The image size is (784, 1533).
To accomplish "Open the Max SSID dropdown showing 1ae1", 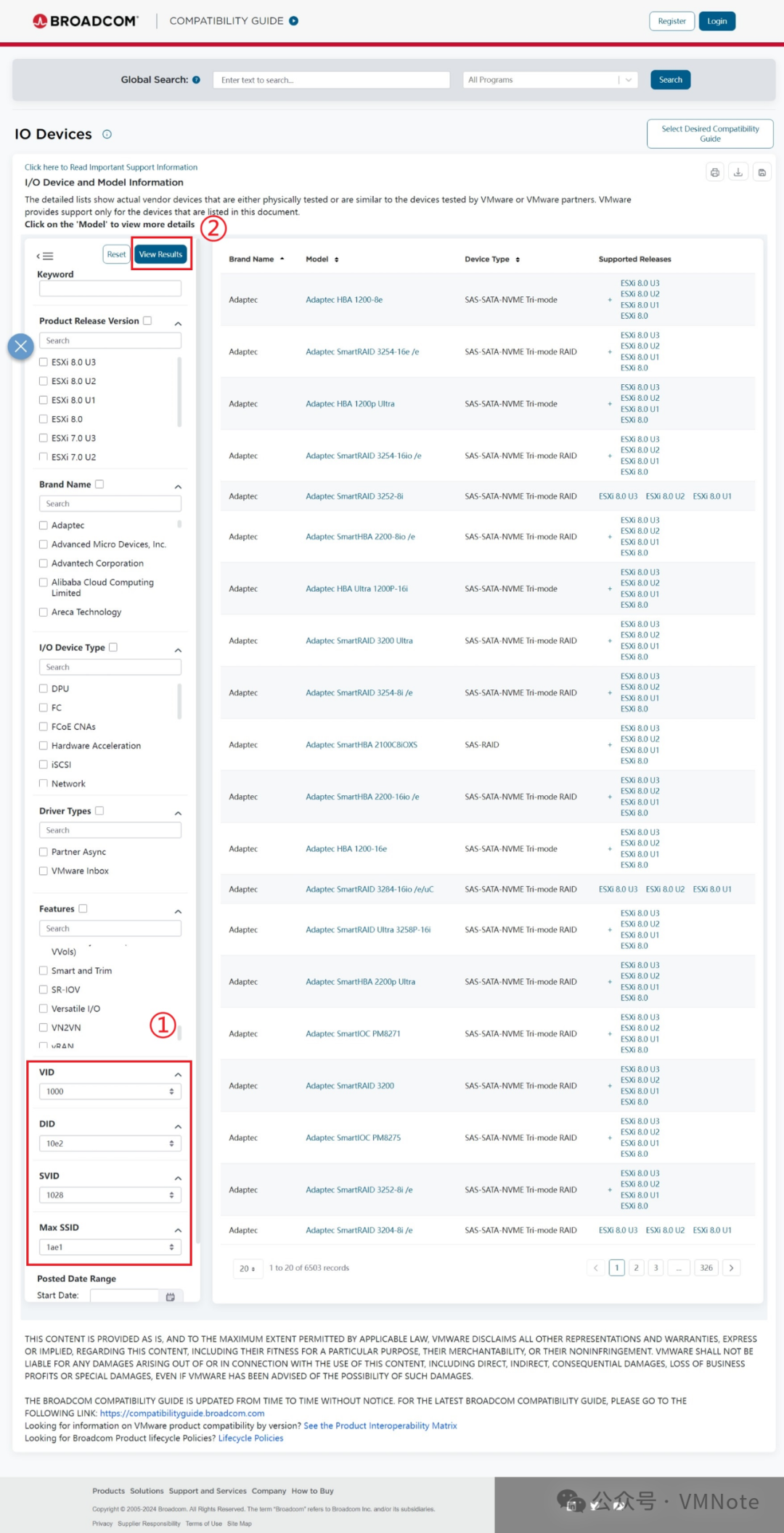I will point(110,1247).
